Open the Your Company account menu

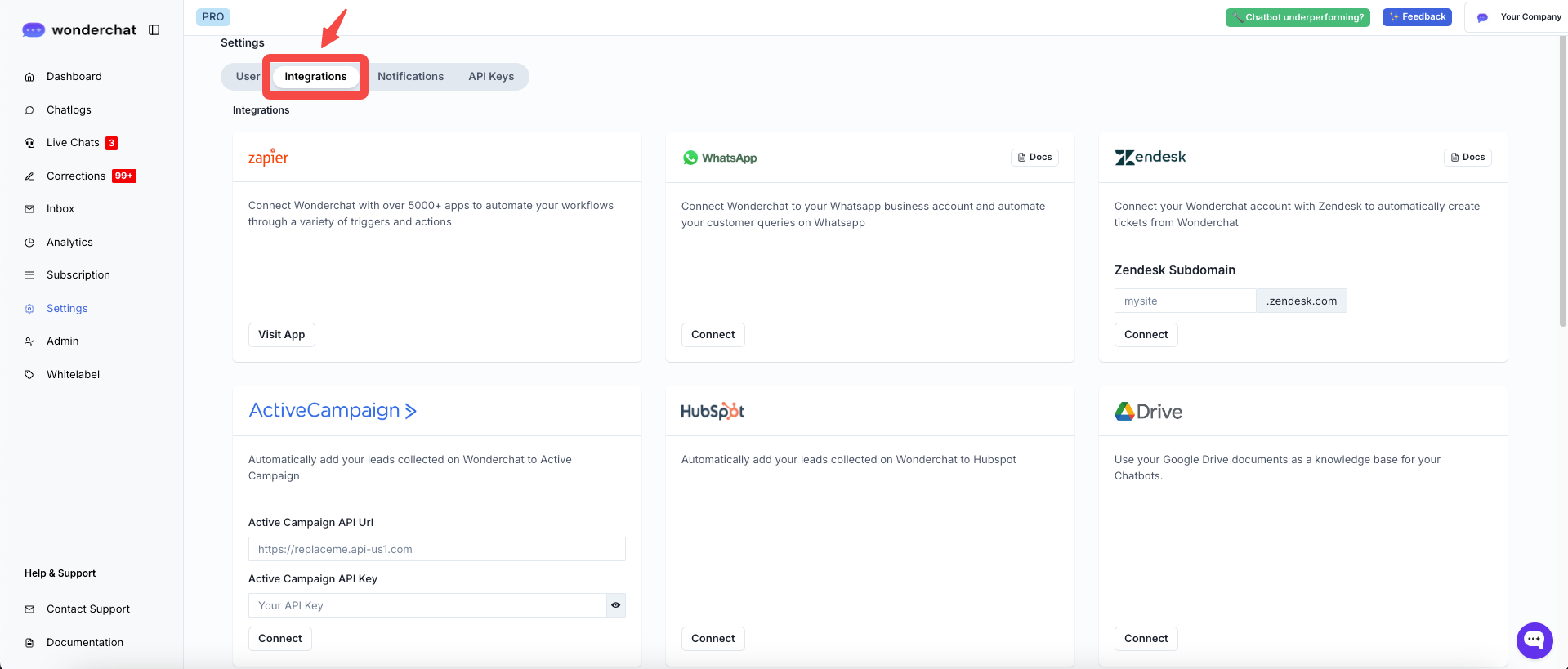pos(1520,17)
